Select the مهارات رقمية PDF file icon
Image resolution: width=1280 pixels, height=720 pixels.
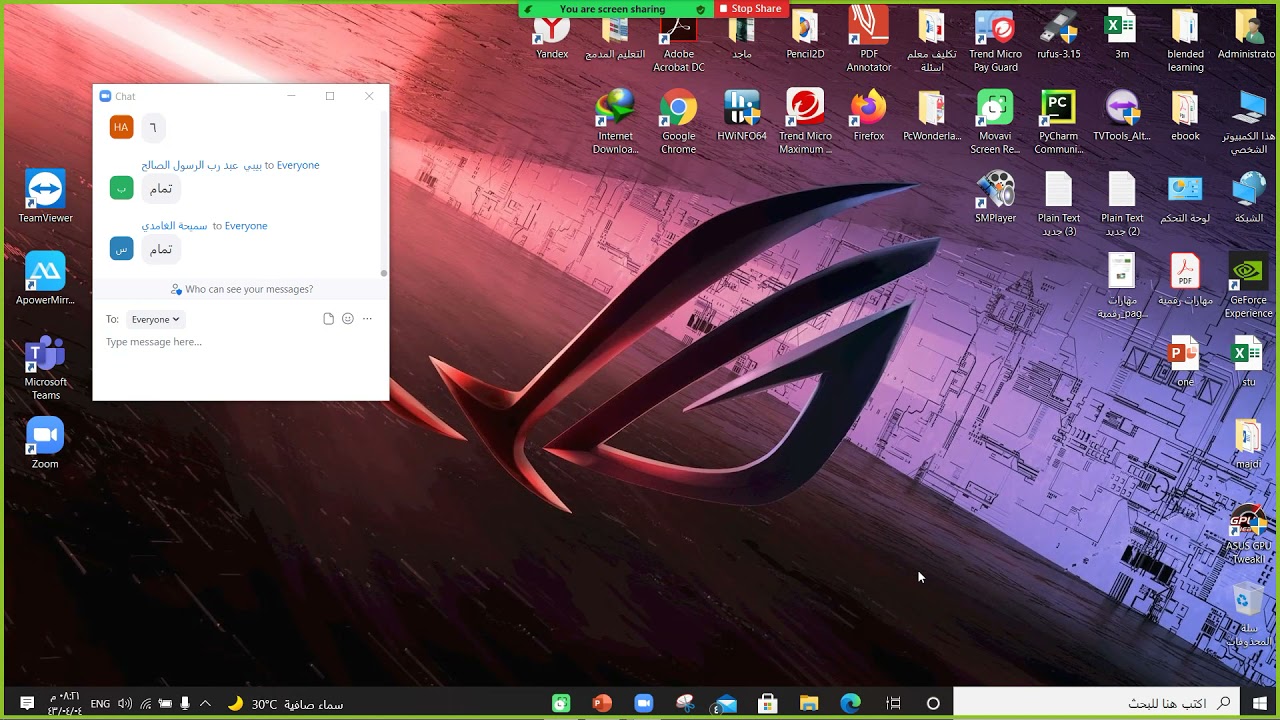(1185, 279)
